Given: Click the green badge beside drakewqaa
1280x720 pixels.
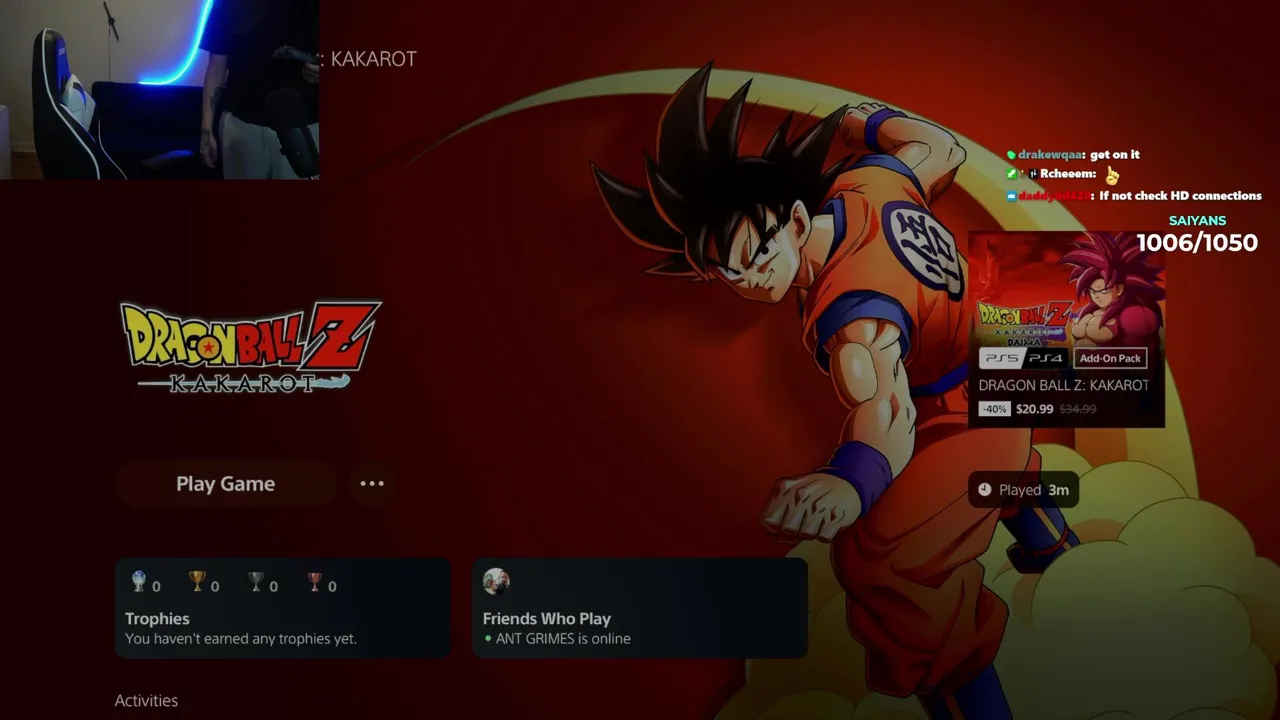Looking at the screenshot, I should tap(1011, 155).
